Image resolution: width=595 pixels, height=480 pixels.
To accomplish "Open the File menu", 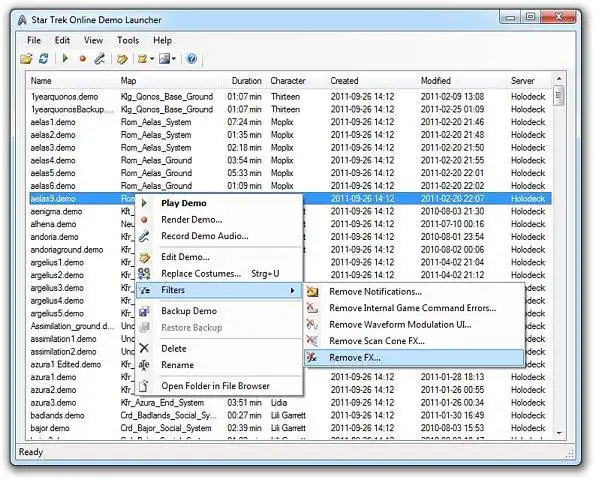I will [x=34, y=40].
